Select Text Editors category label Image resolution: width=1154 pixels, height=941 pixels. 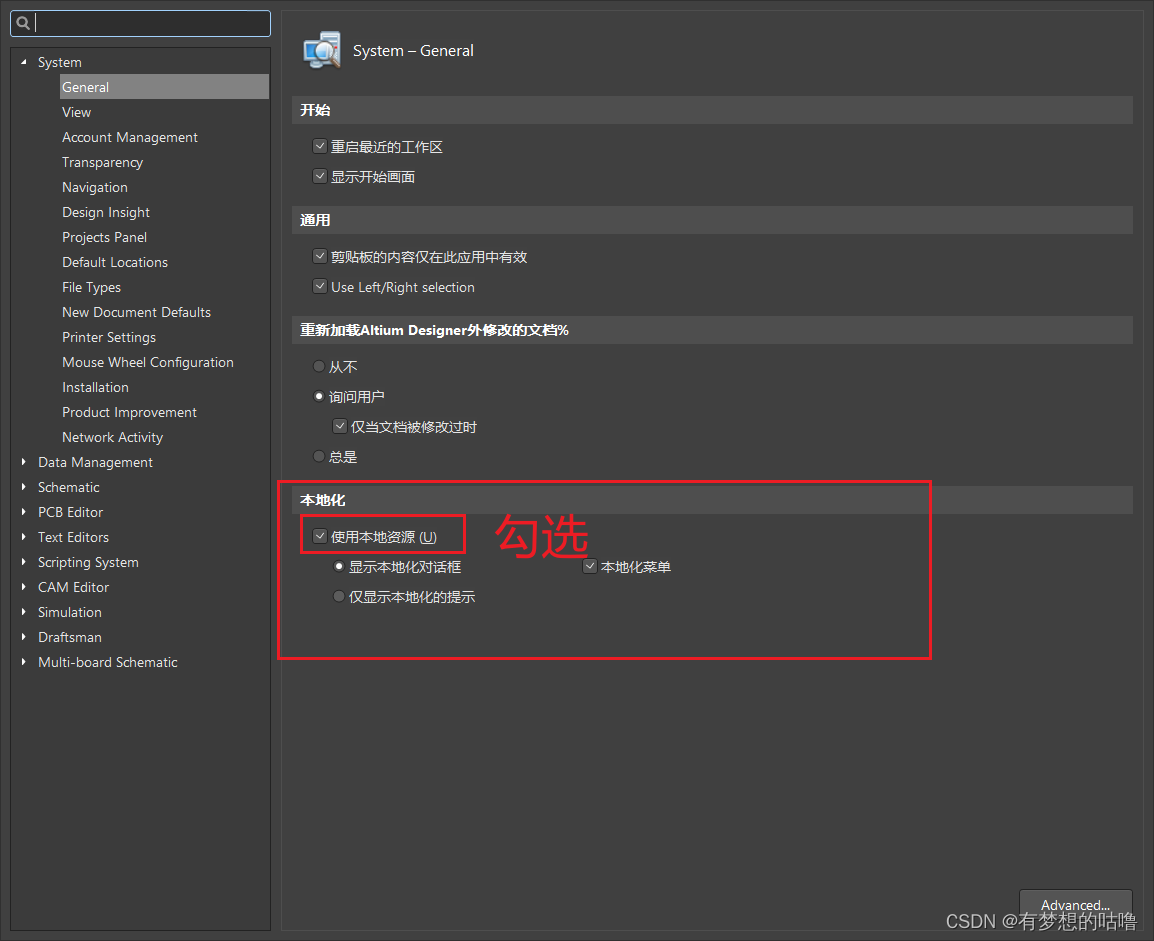point(74,537)
